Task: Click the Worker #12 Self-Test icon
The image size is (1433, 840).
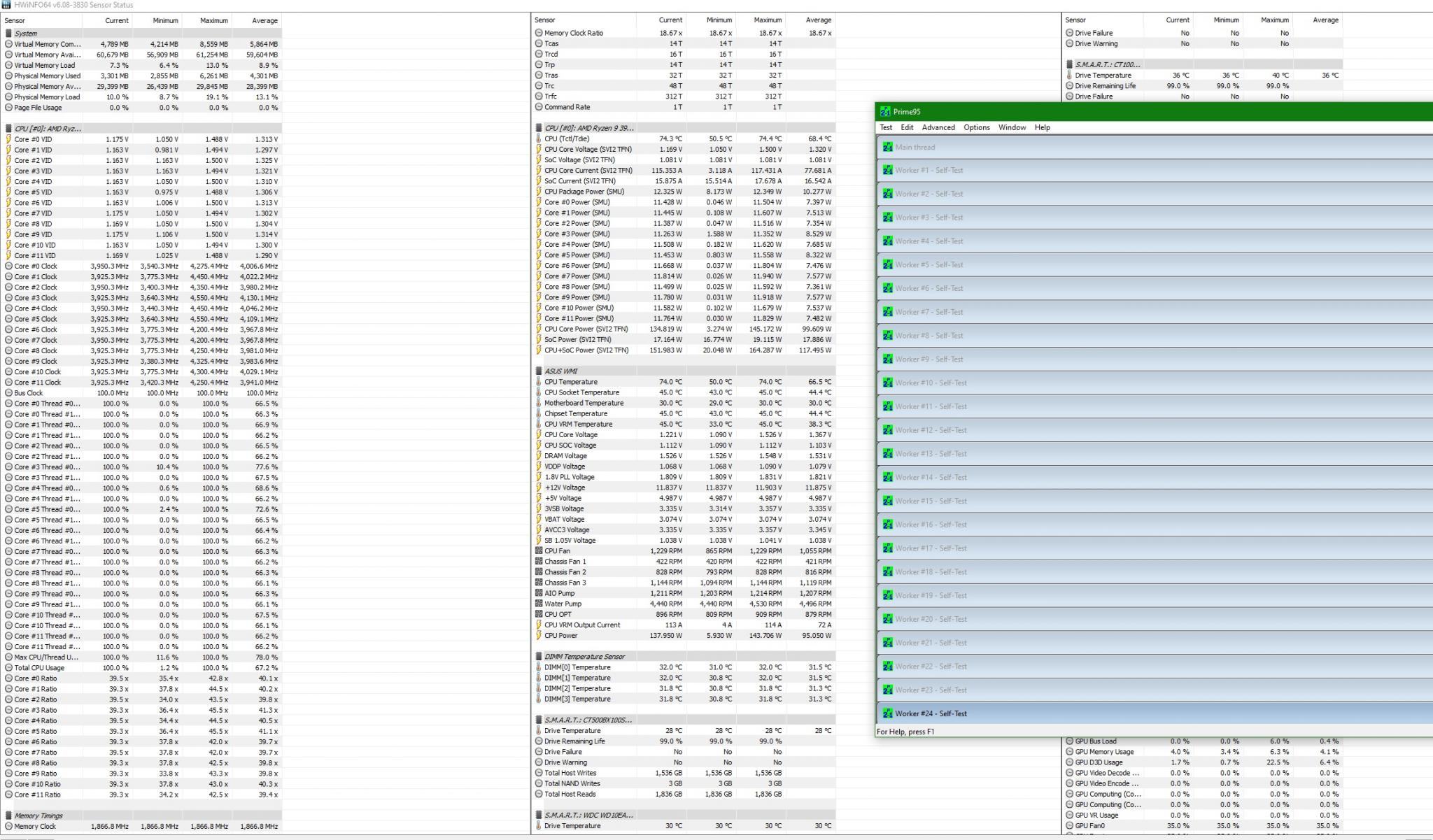Action: [887, 430]
